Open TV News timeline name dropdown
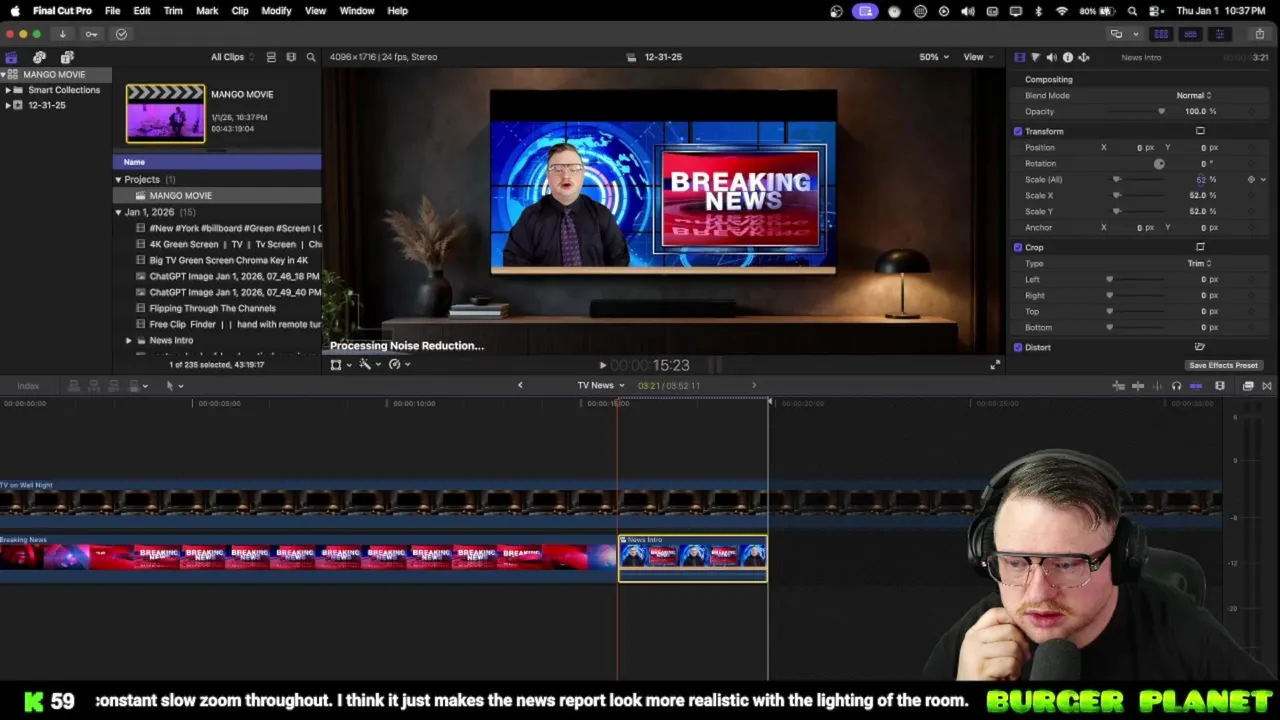Viewport: 1280px width, 720px height. (x=600, y=386)
